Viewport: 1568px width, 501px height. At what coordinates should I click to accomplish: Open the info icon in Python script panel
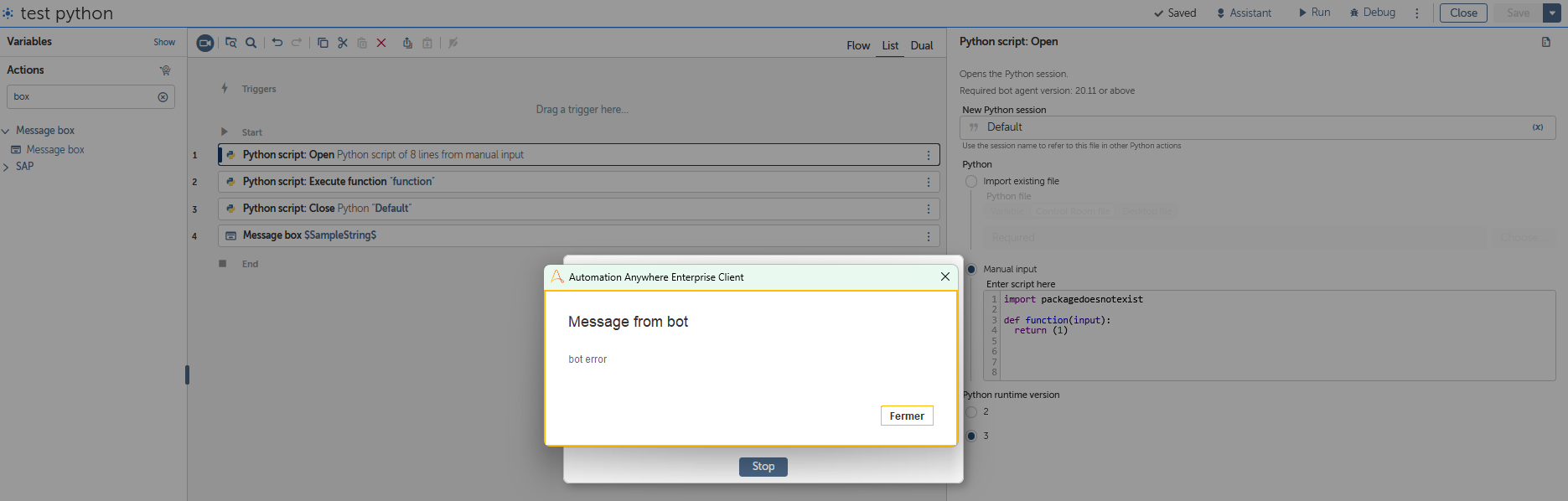pyautogui.click(x=1546, y=42)
